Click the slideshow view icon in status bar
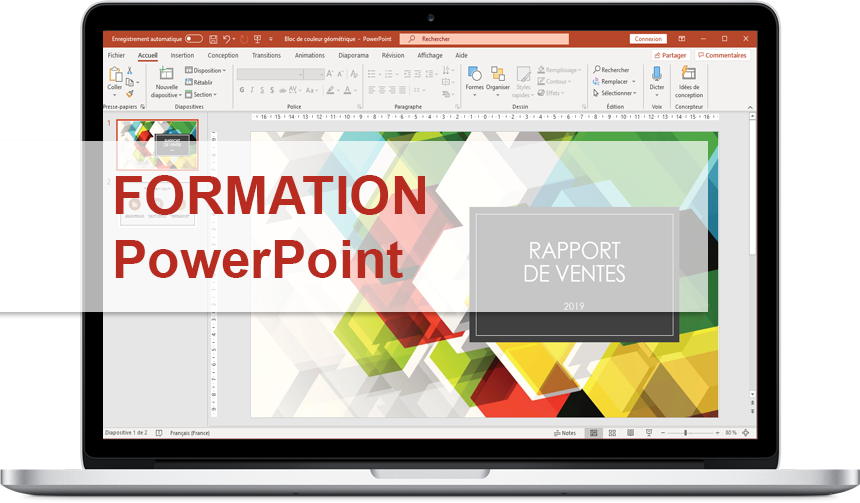860x503 pixels. 649,433
